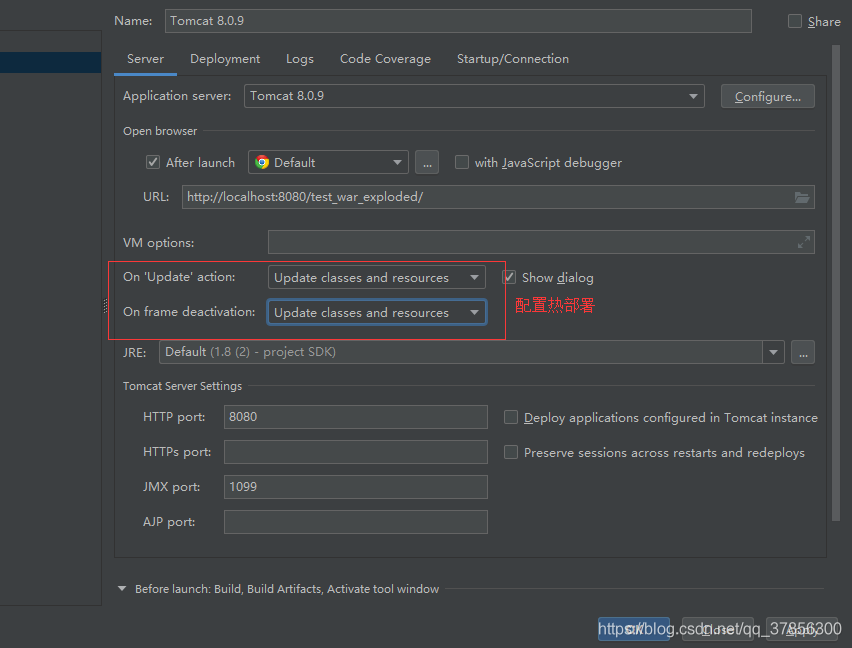This screenshot has height=648, width=852.
Task: Click the browser selection ellipsis button
Action: [x=427, y=162]
